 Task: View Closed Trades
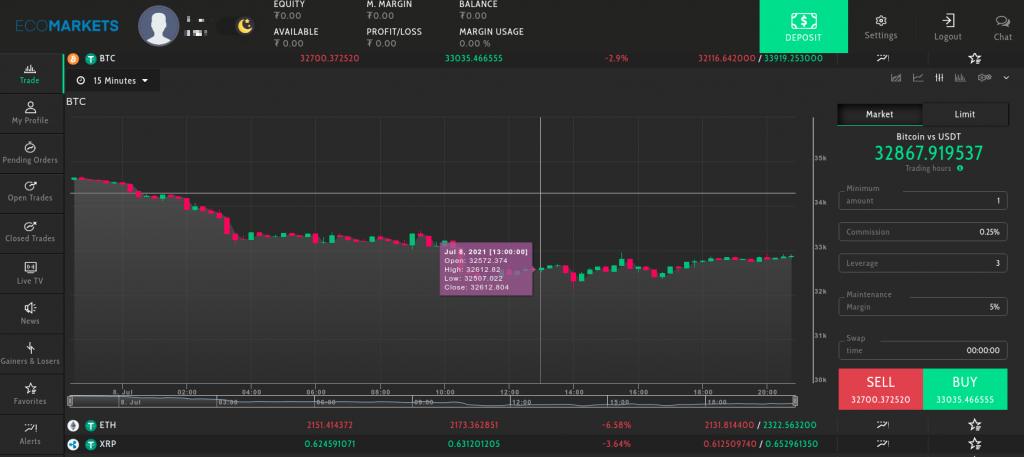point(29,232)
